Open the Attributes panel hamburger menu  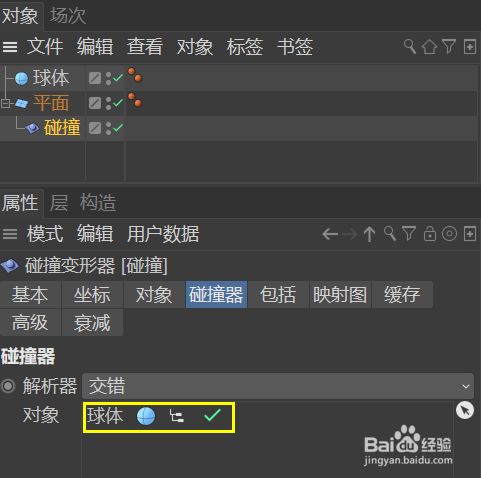pyautogui.click(x=10, y=234)
